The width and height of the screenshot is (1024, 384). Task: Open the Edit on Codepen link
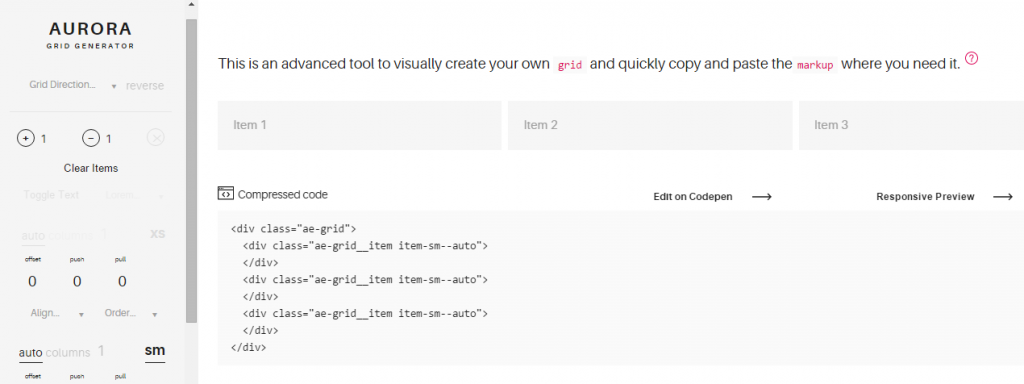point(693,197)
